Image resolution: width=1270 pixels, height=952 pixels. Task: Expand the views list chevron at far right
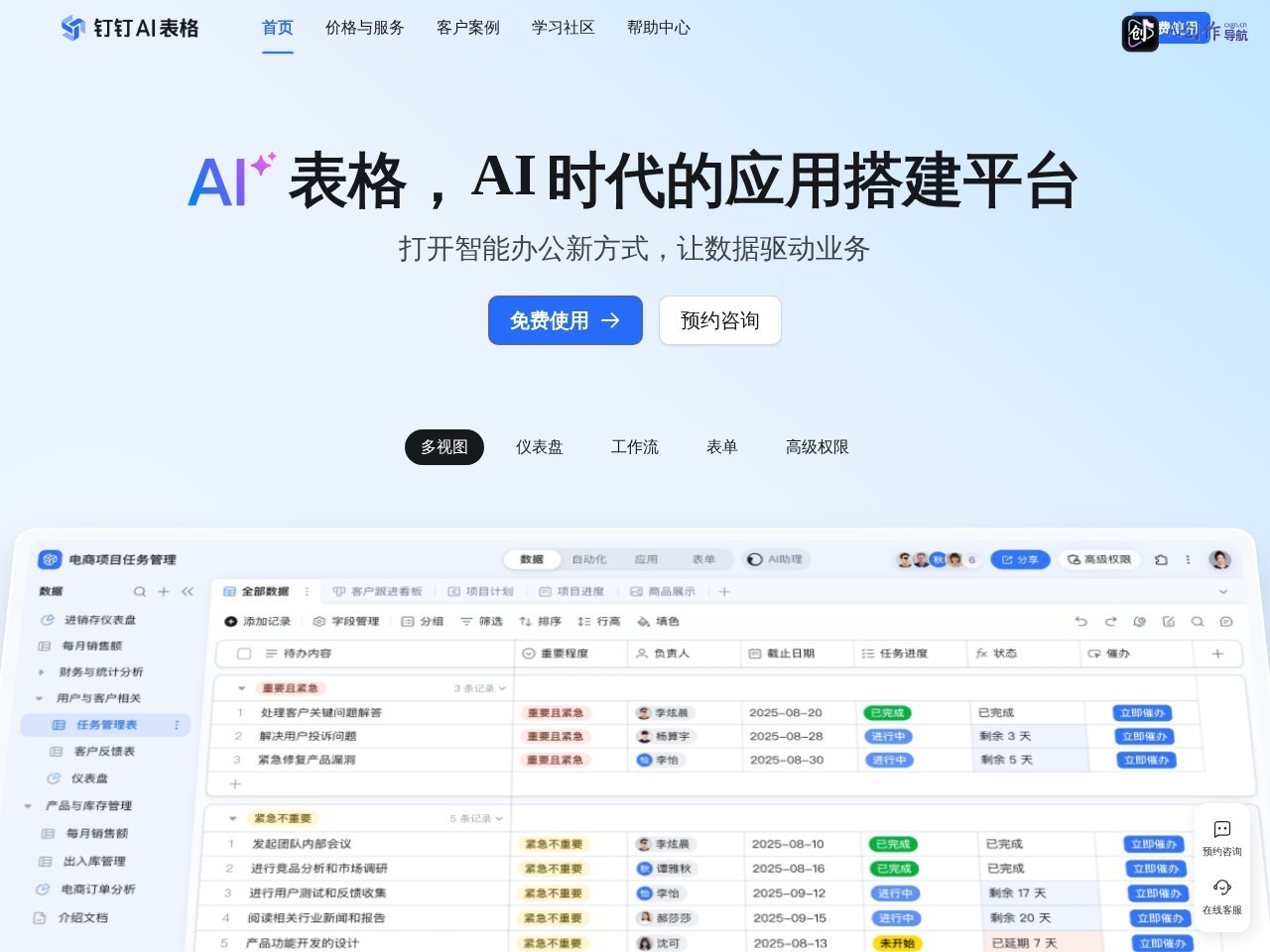1223,592
